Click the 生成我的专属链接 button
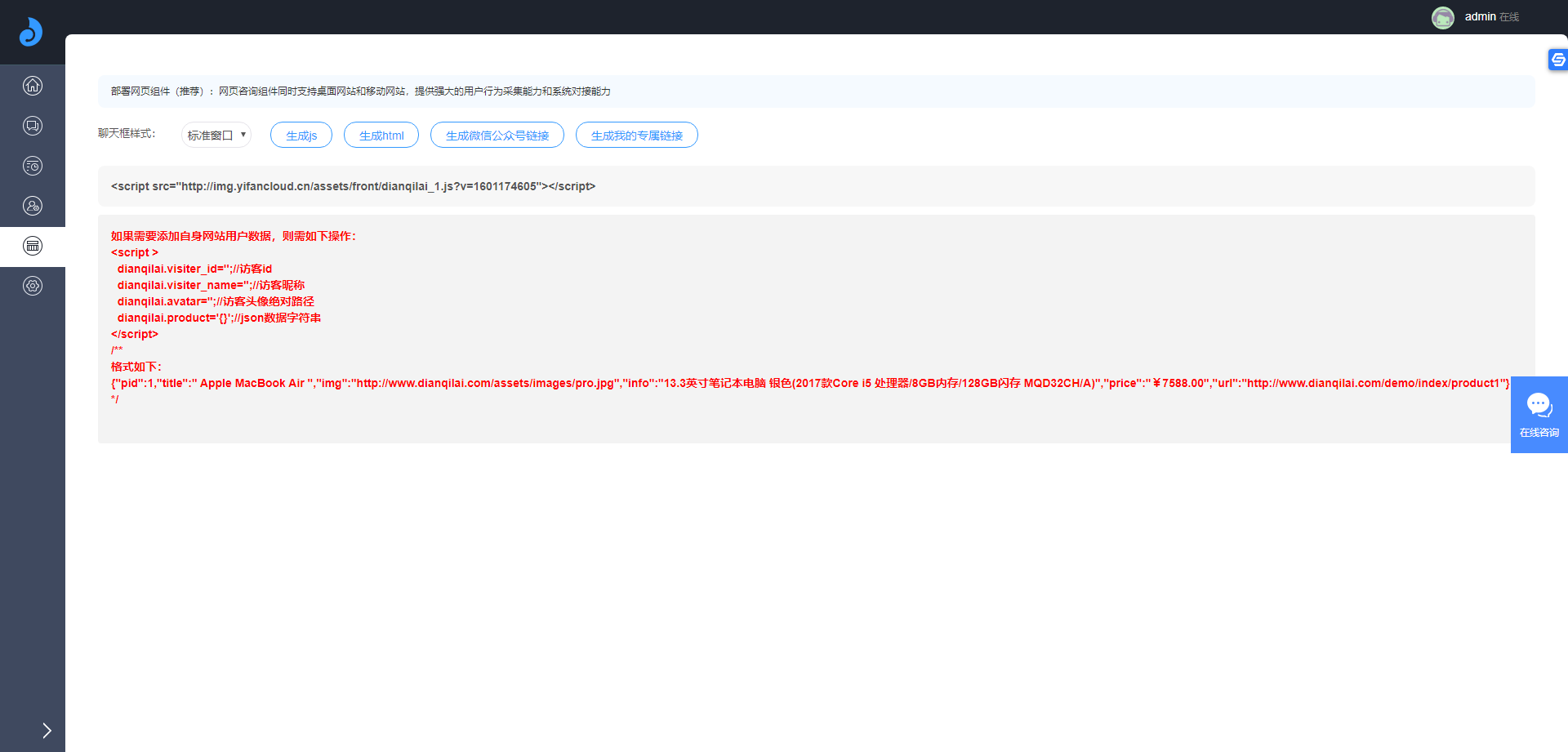The height and width of the screenshot is (752, 1568). point(636,136)
